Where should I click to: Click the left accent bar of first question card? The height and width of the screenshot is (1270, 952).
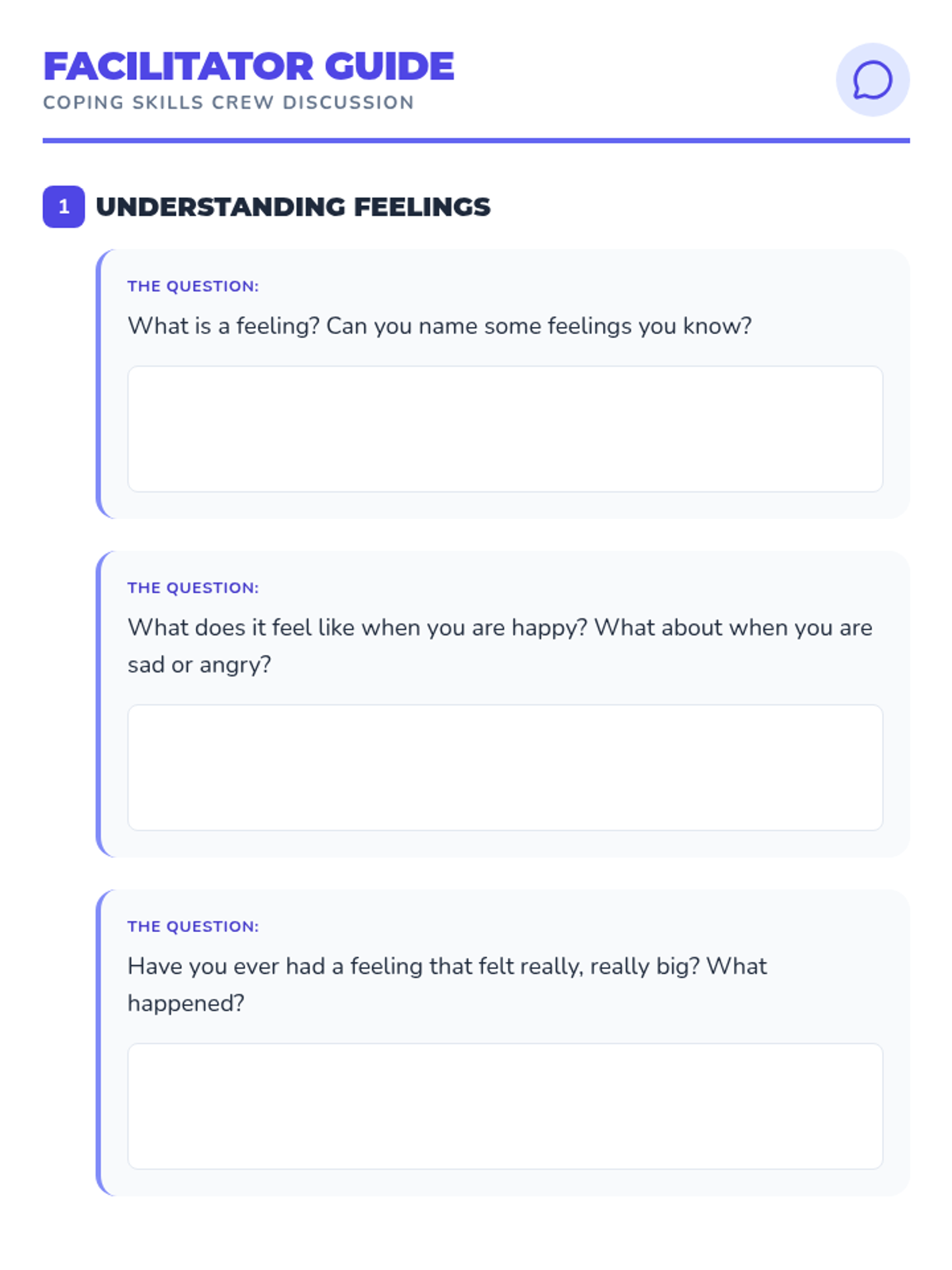tap(99, 384)
